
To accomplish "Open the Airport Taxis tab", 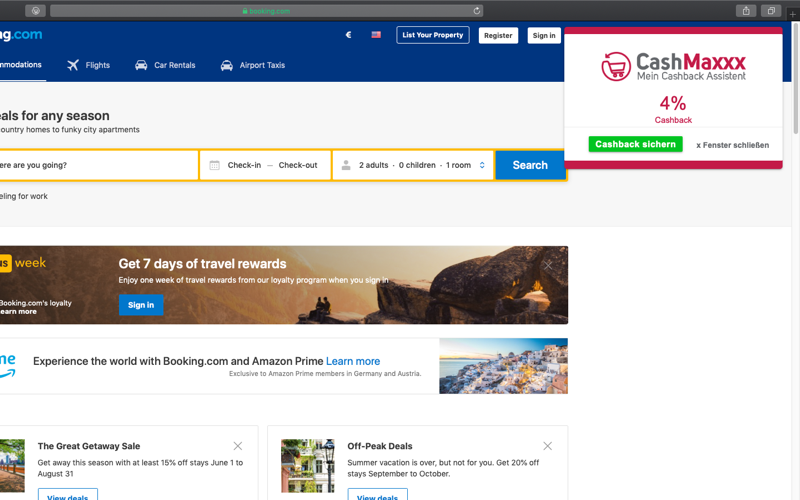I will tap(253, 65).
